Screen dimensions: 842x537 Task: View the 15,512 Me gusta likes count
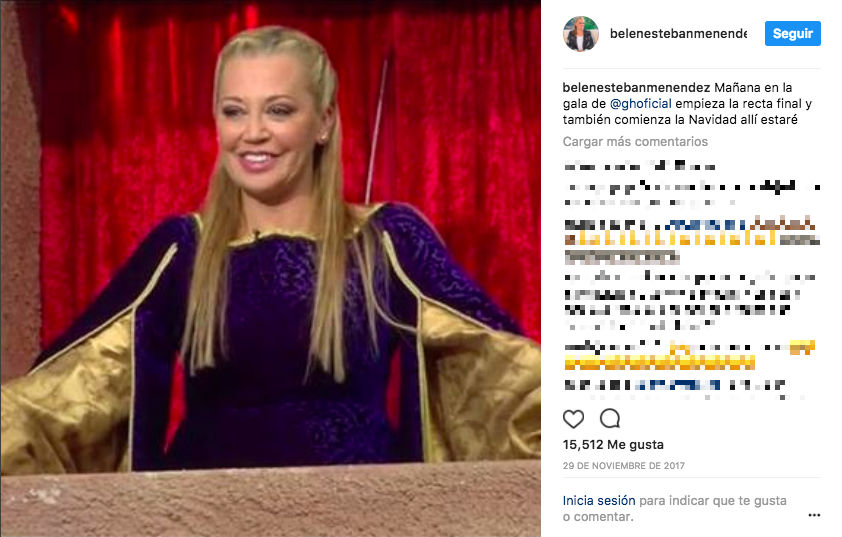(x=613, y=445)
